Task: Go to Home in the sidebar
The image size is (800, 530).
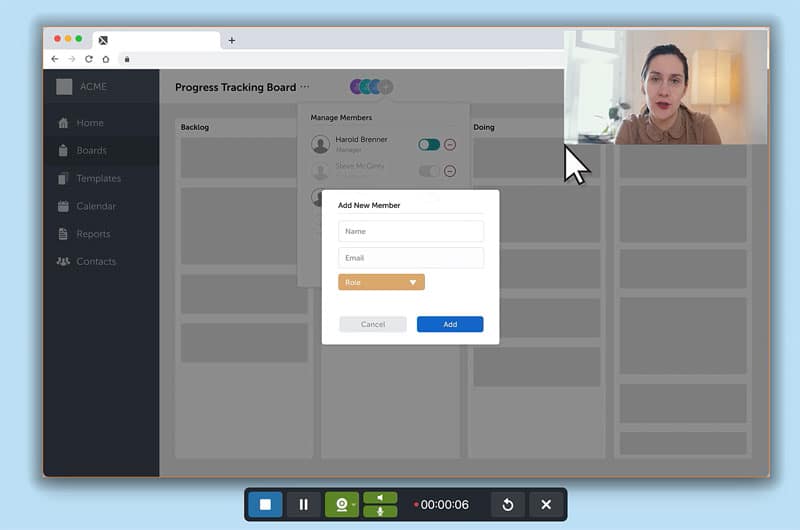Action: 90,123
